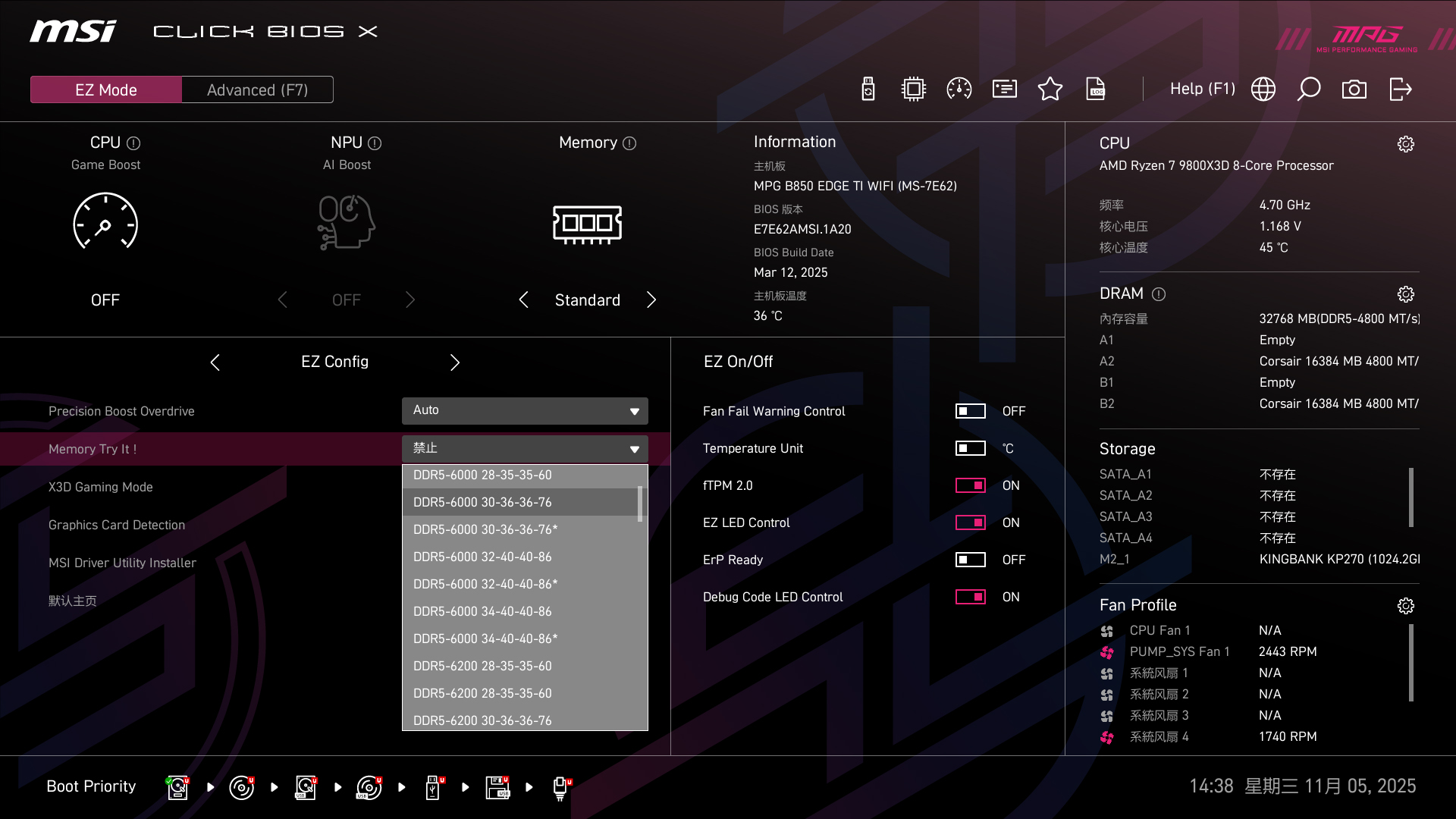This screenshot has height=819, width=1456.
Task: Open language globe icon
Action: pyautogui.click(x=1263, y=89)
